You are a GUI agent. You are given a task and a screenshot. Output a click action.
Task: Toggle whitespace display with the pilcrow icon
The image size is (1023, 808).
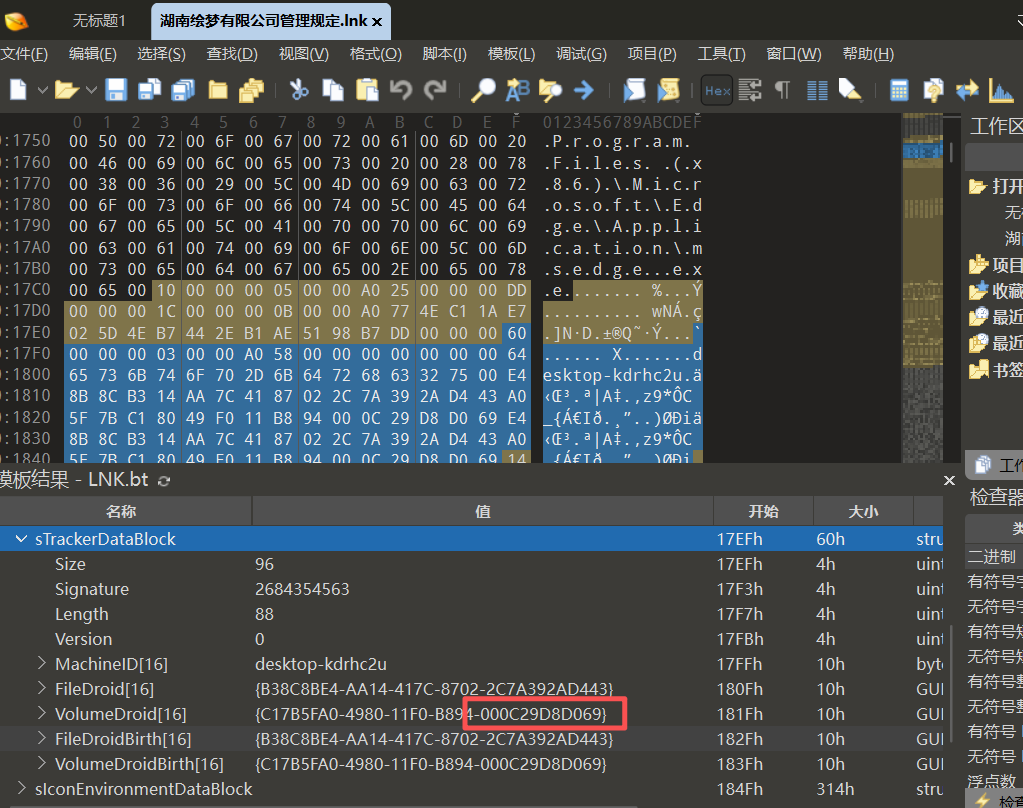(x=782, y=89)
